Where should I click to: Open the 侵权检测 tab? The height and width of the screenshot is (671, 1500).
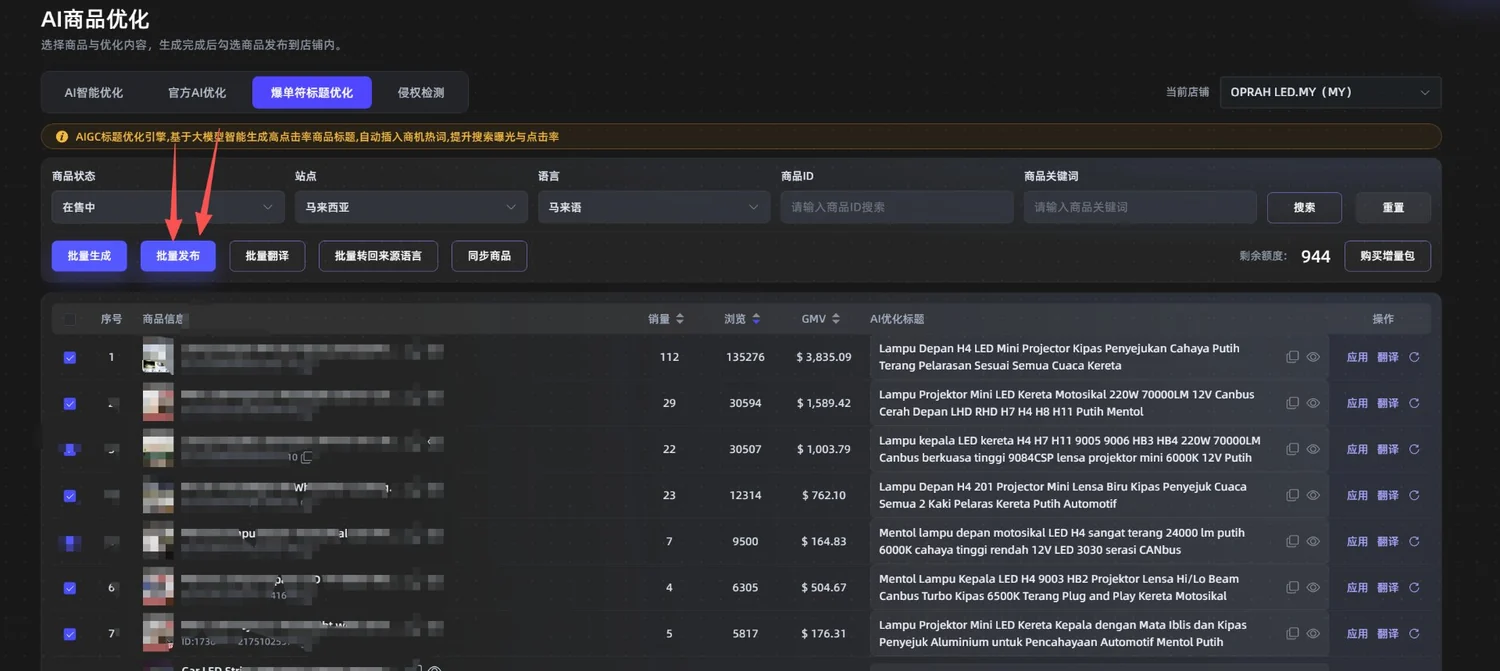tap(420, 92)
